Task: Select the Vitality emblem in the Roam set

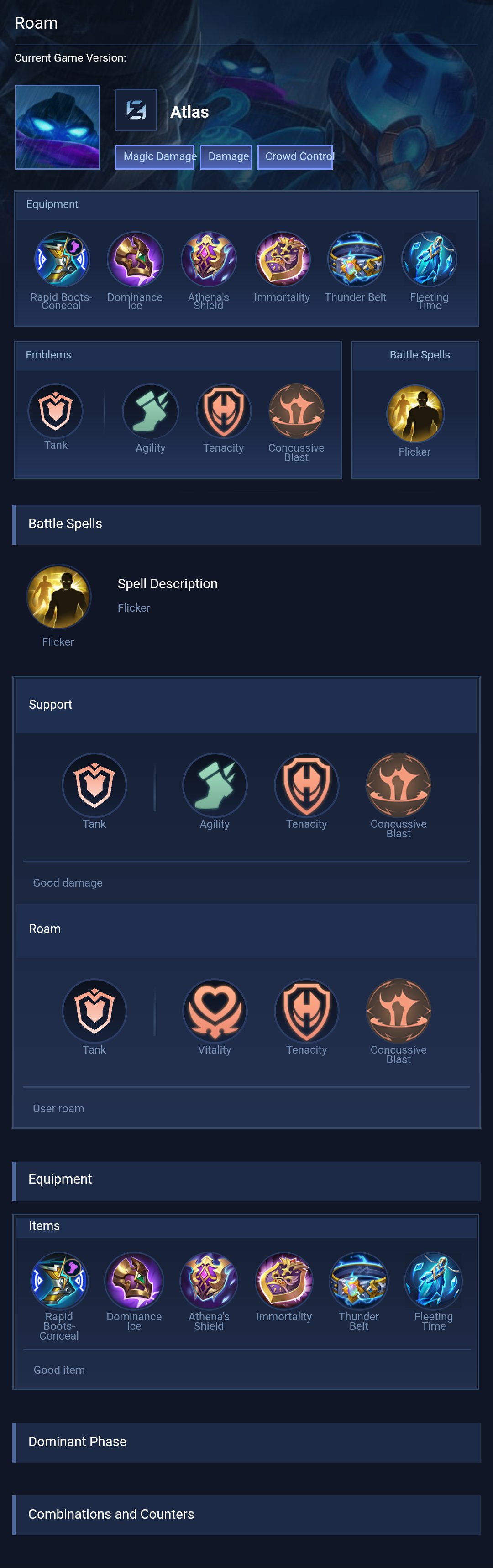Action: [215, 1010]
